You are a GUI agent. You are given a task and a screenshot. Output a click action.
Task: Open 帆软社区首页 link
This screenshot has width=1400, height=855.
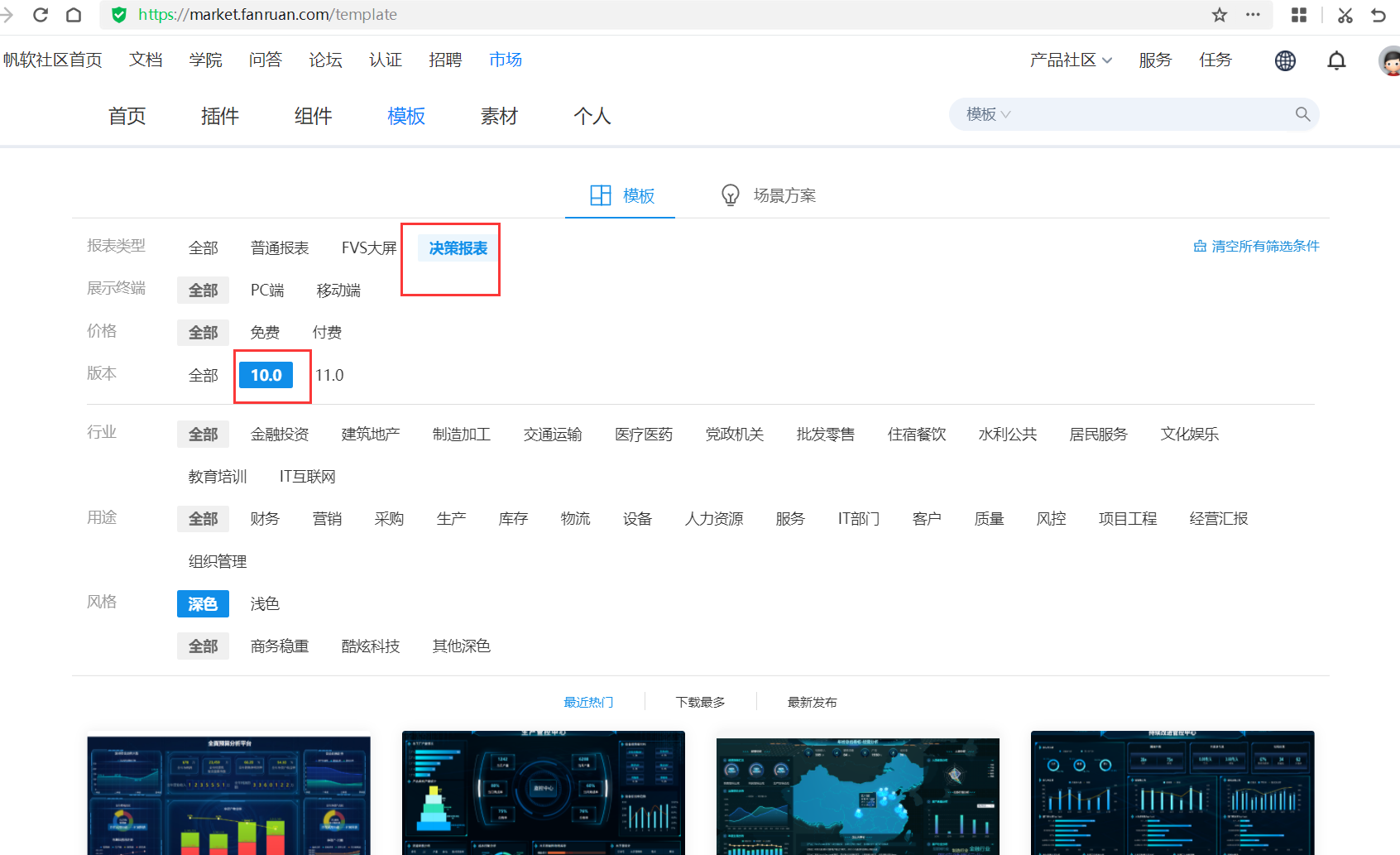click(x=53, y=60)
